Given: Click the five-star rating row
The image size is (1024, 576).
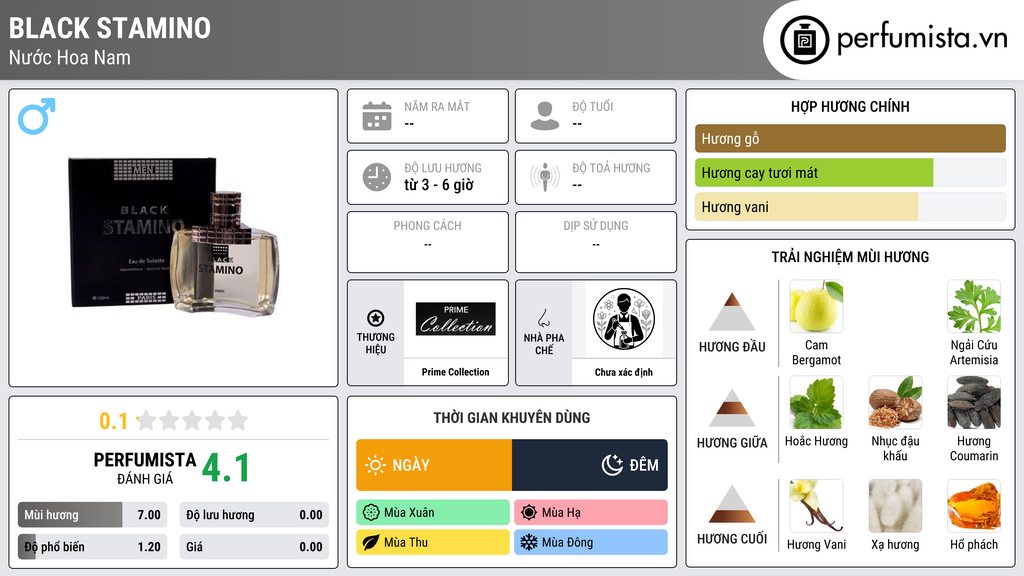Looking at the screenshot, I should click(x=192, y=420).
